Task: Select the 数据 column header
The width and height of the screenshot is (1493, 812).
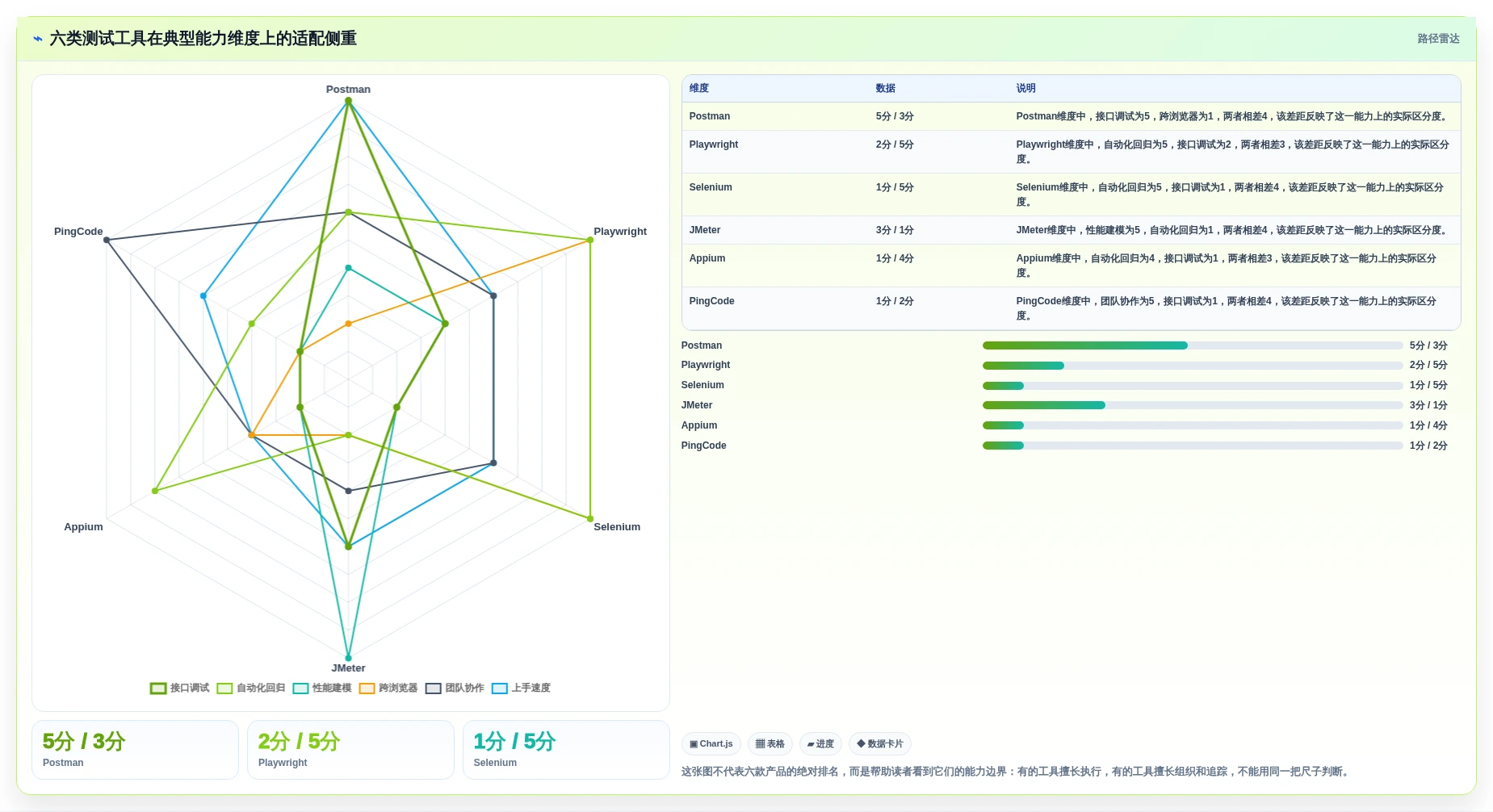Action: pyautogui.click(x=886, y=89)
